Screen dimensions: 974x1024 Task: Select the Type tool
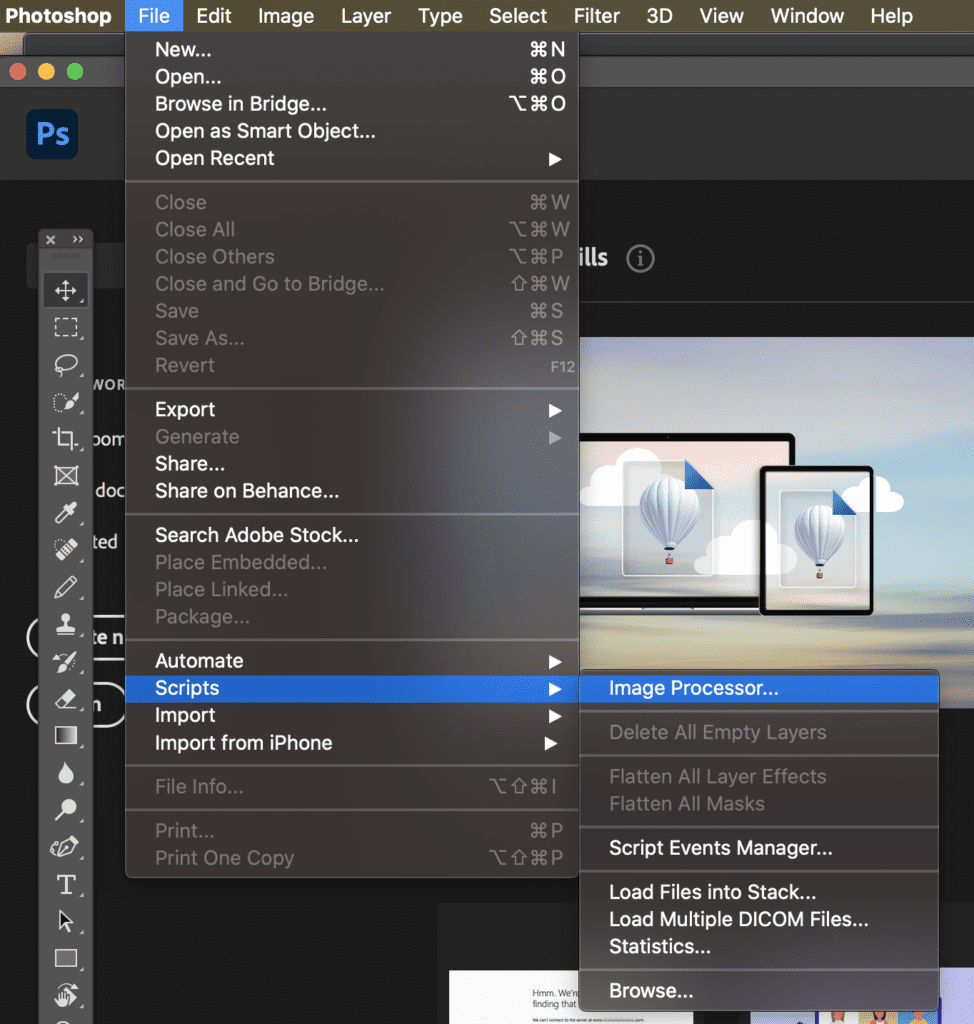click(65, 884)
